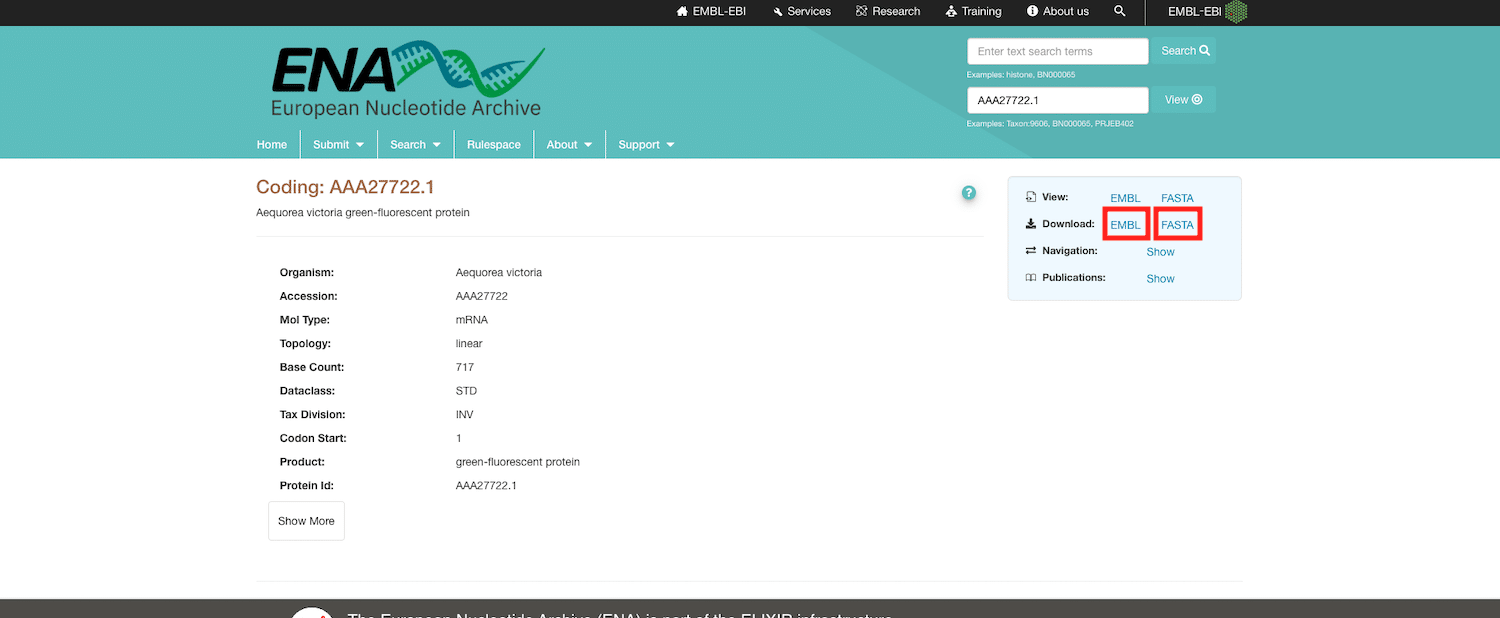The width and height of the screenshot is (1500, 618).
Task: Click the View file icon in the side panel
Action: click(1031, 198)
